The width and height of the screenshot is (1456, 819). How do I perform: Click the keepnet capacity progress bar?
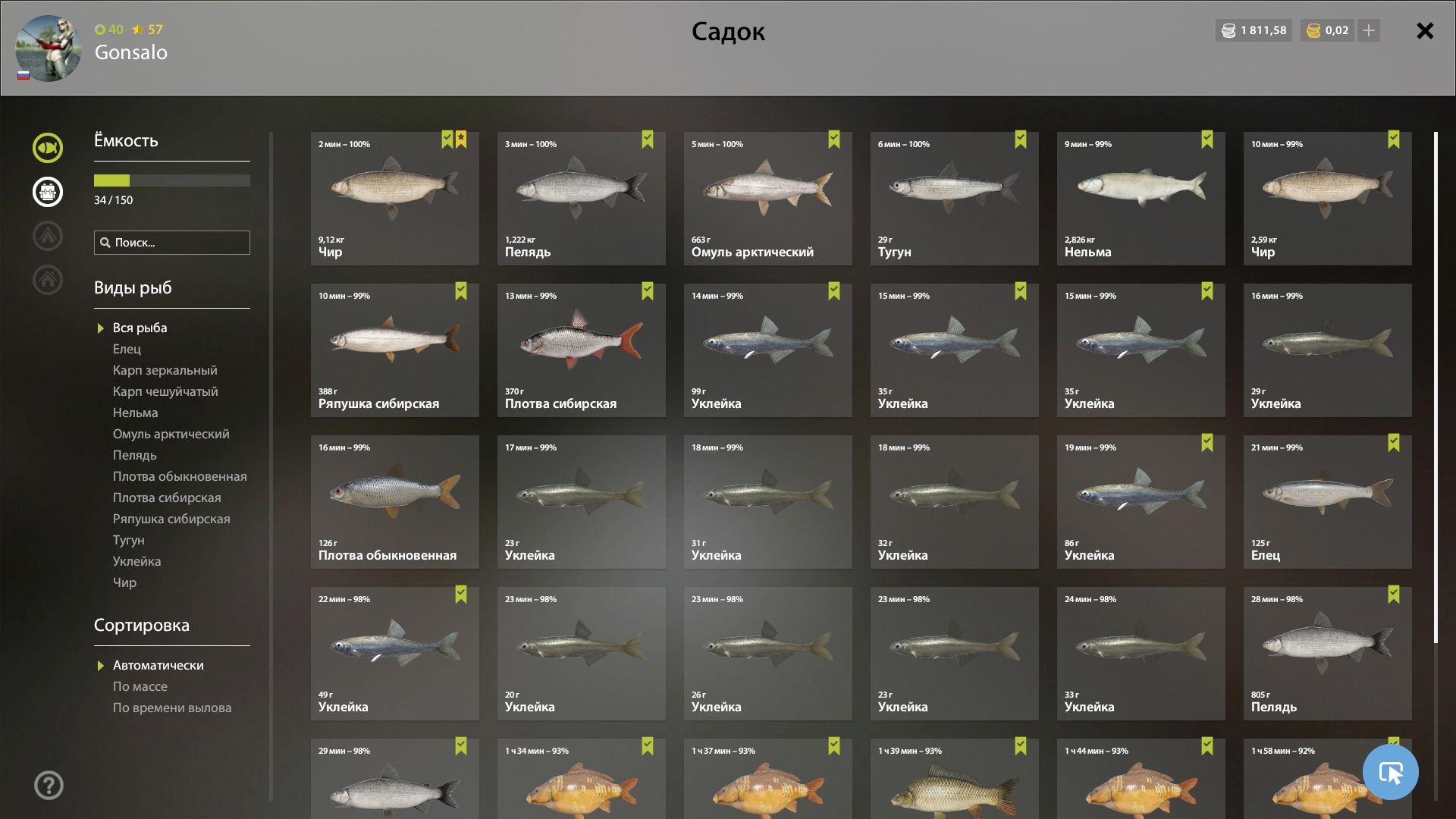172,180
